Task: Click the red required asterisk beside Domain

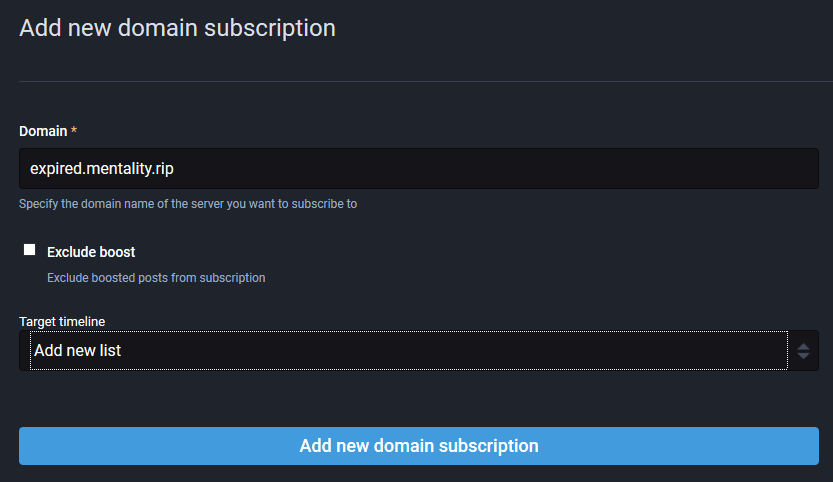Action: 74,131
